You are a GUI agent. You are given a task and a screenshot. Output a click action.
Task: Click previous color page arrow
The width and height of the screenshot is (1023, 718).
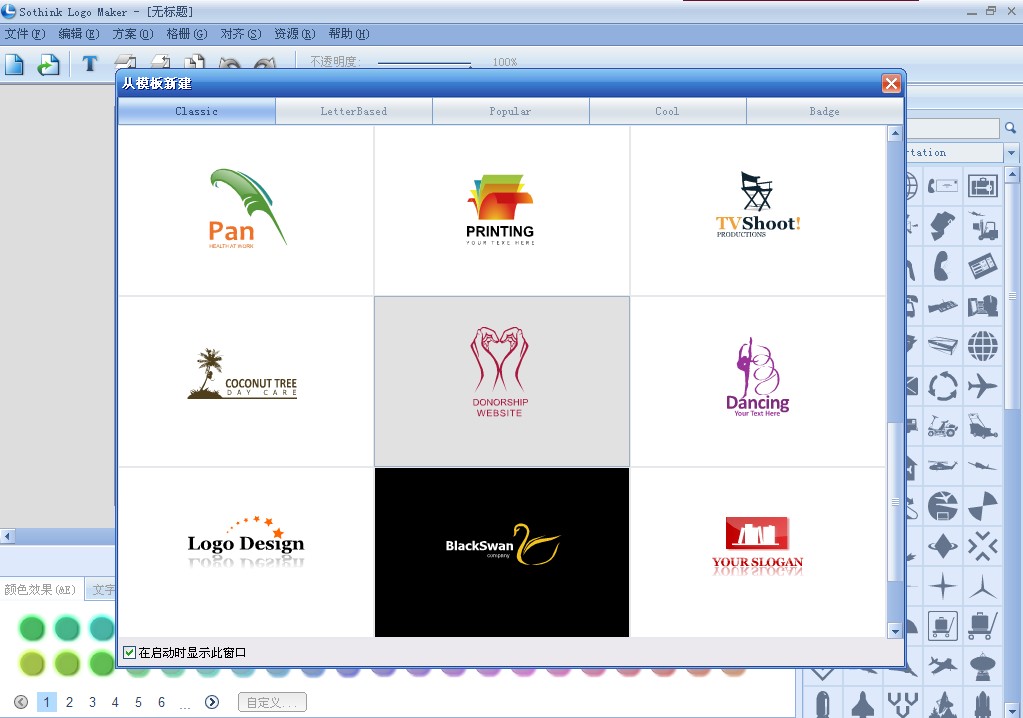21,702
